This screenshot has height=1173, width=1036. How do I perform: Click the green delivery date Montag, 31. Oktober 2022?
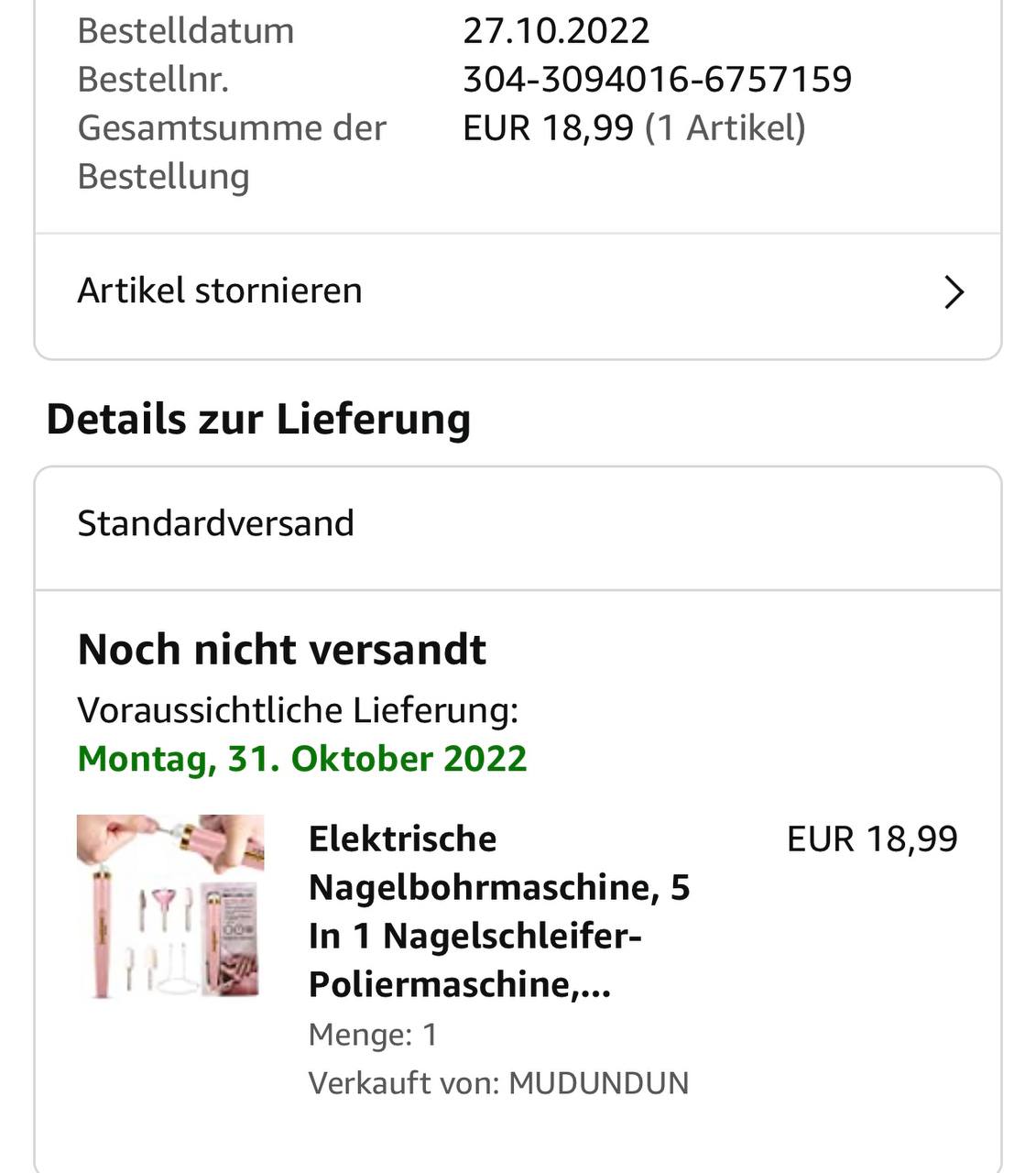pos(302,759)
